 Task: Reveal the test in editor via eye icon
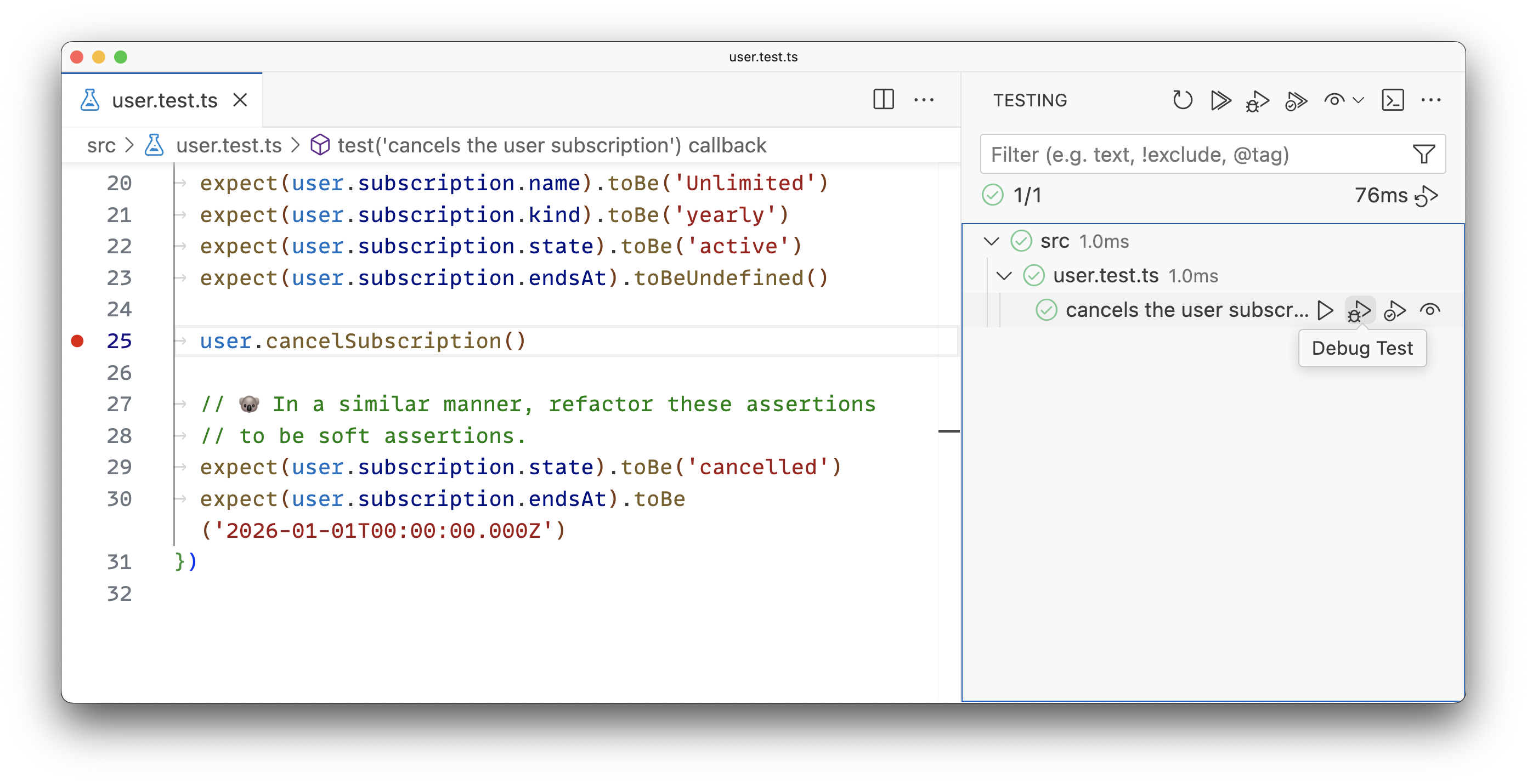1431,309
